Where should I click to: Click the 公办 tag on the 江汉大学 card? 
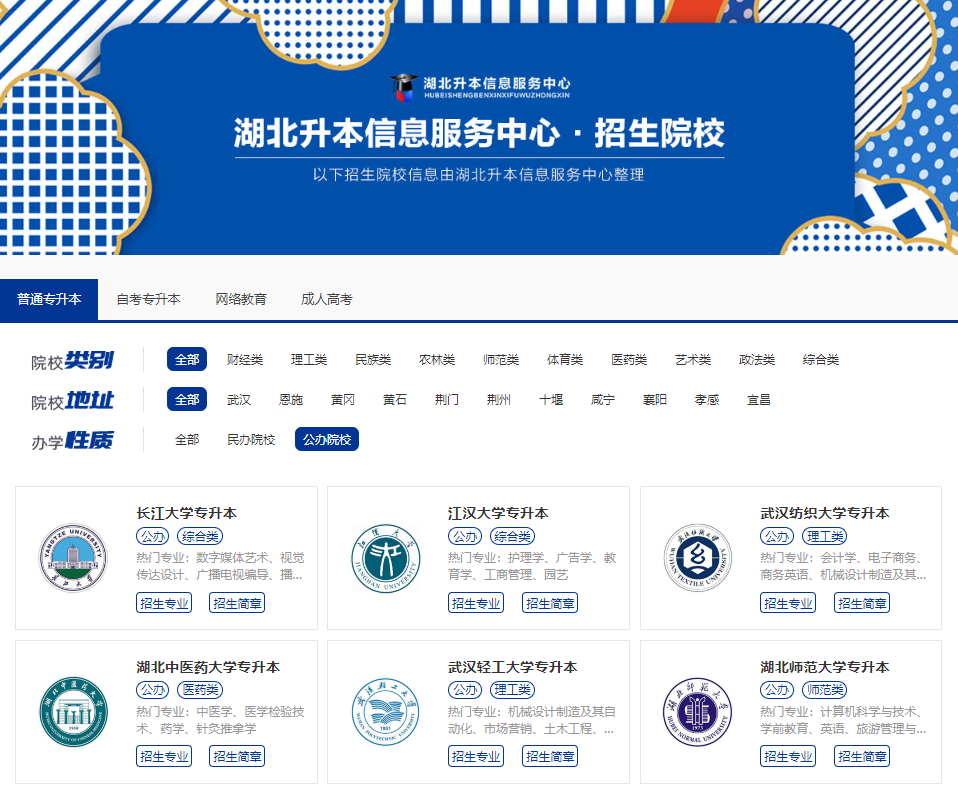click(465, 536)
